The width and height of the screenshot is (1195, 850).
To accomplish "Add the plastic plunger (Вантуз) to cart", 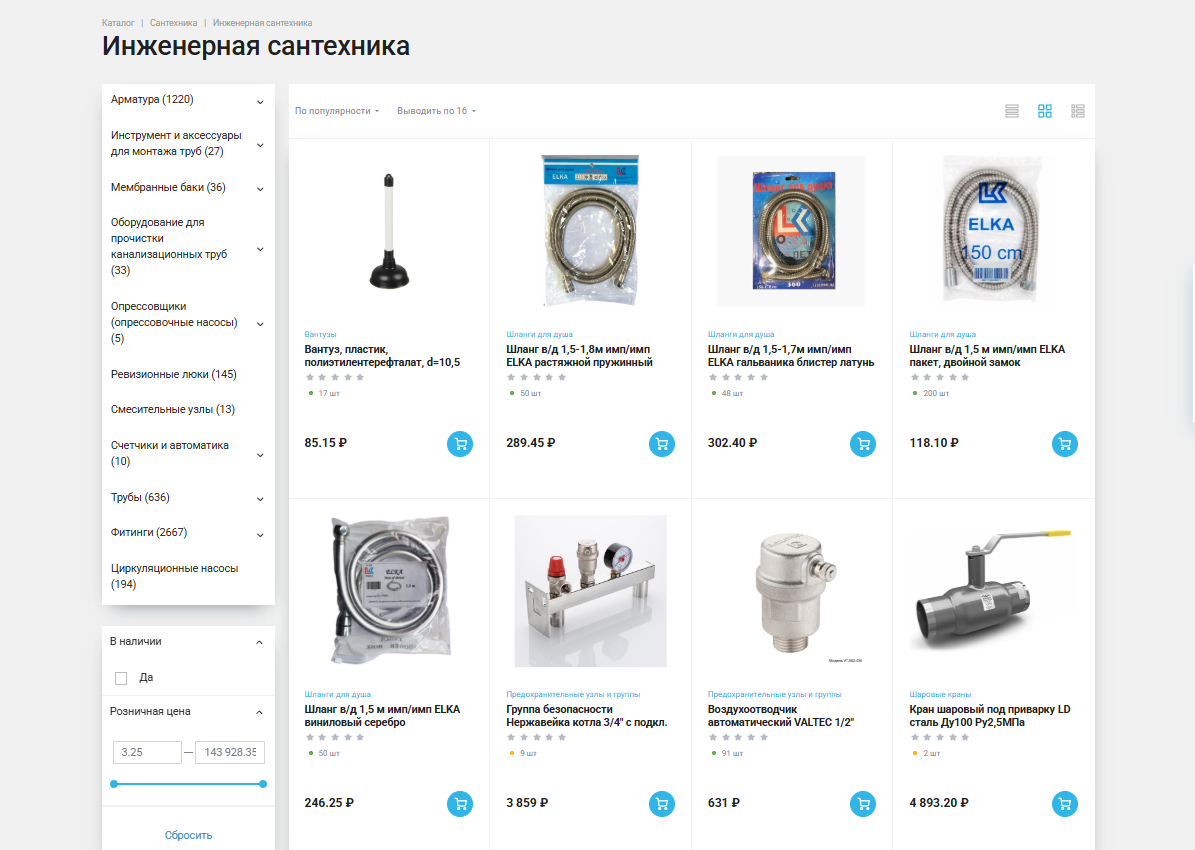I will tap(460, 444).
